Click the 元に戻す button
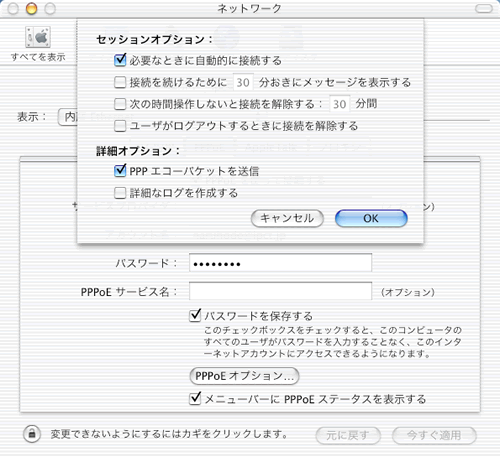 (x=348, y=435)
